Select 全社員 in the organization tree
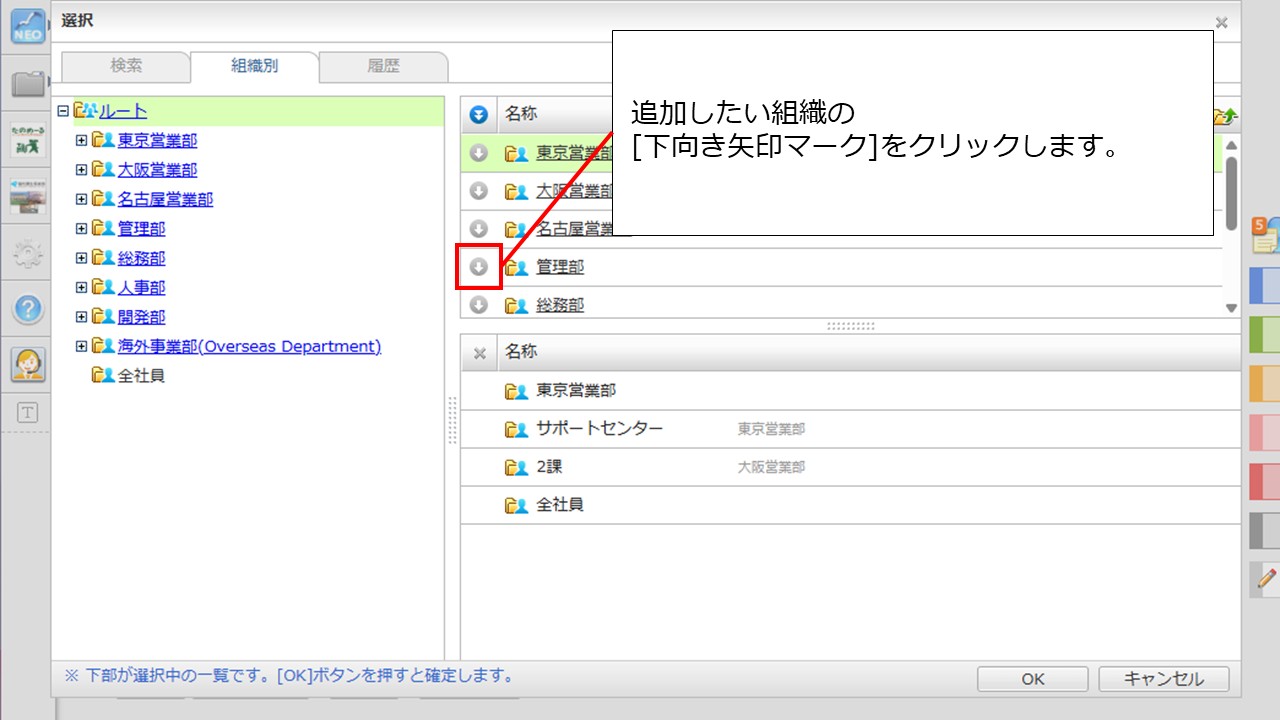 pos(141,376)
